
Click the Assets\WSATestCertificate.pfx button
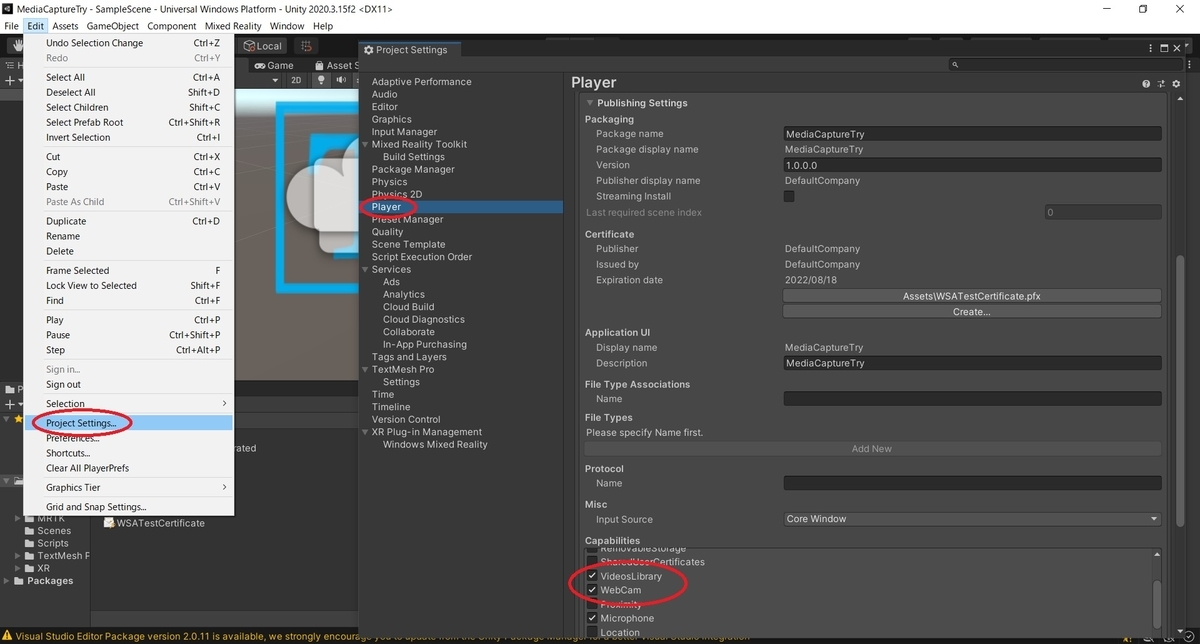(x=972, y=296)
